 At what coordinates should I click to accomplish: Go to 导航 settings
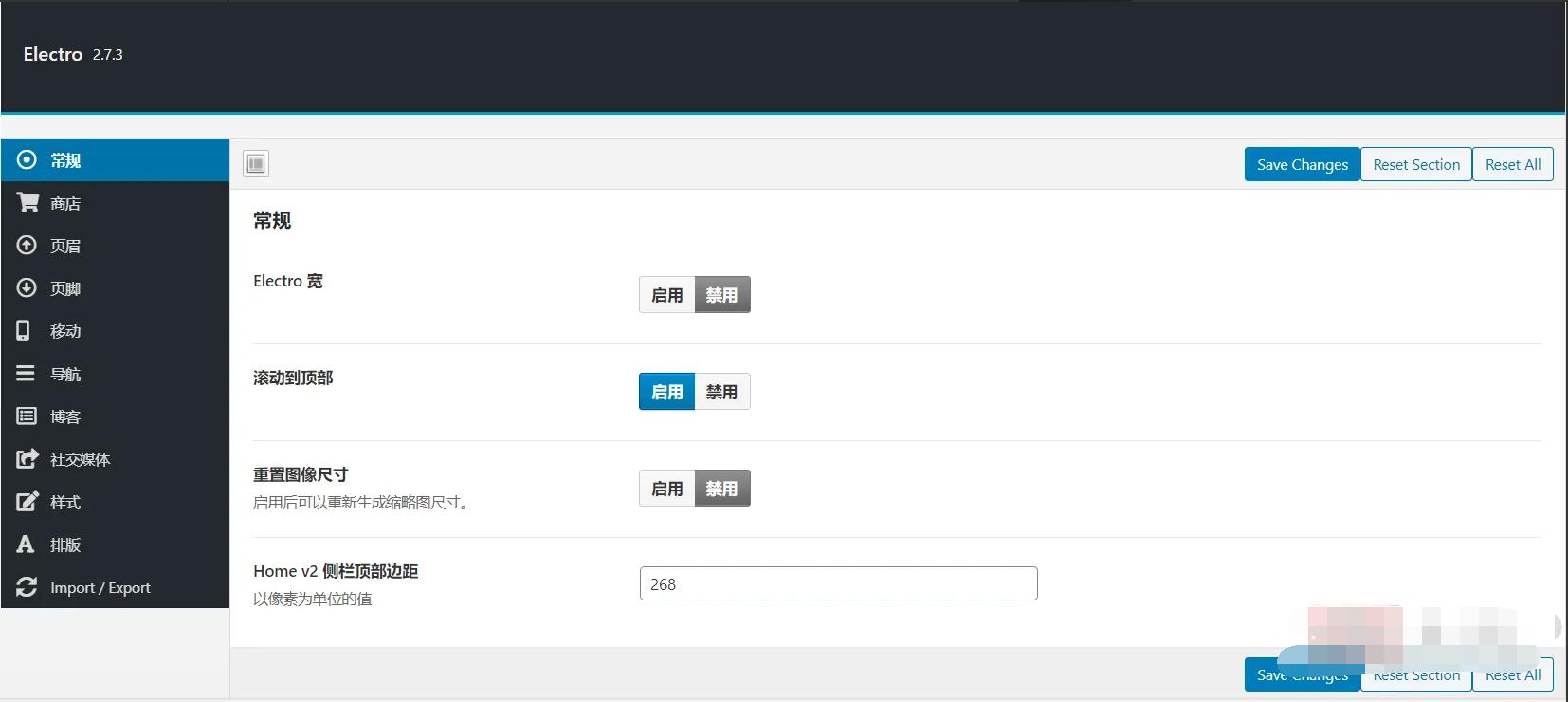click(x=115, y=374)
